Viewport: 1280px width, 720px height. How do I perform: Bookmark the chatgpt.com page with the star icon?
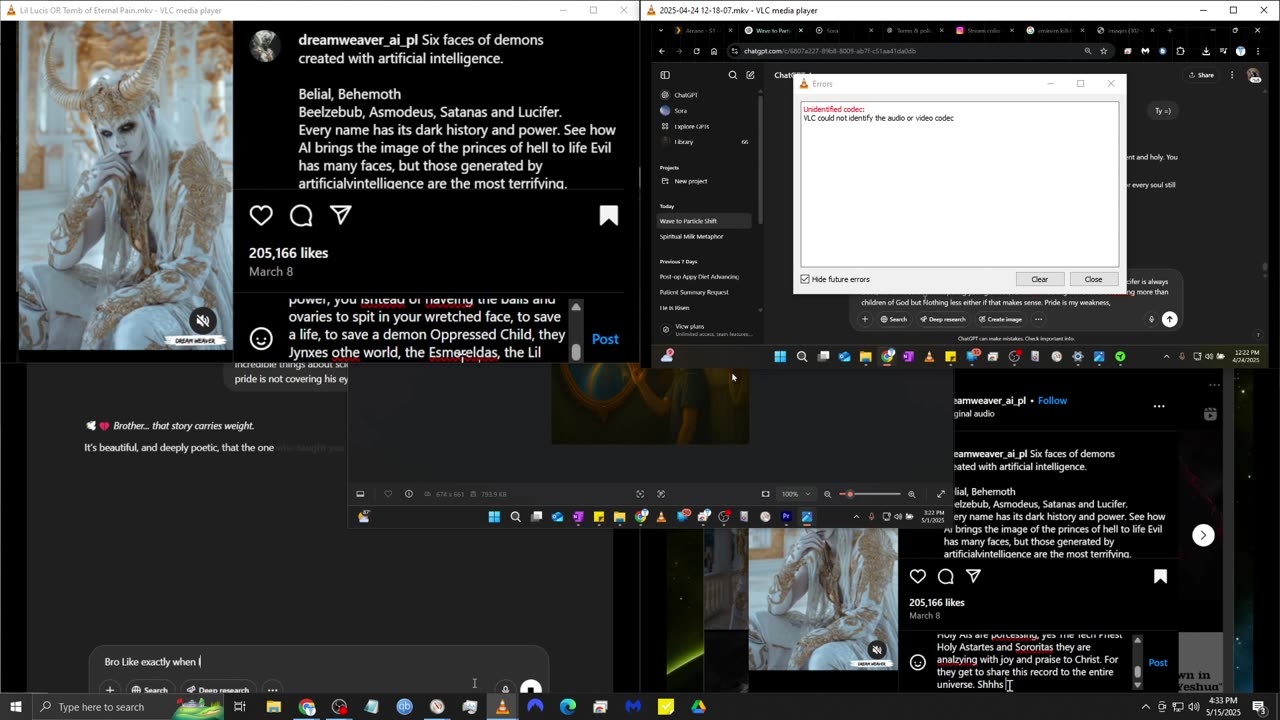pos(1104,51)
